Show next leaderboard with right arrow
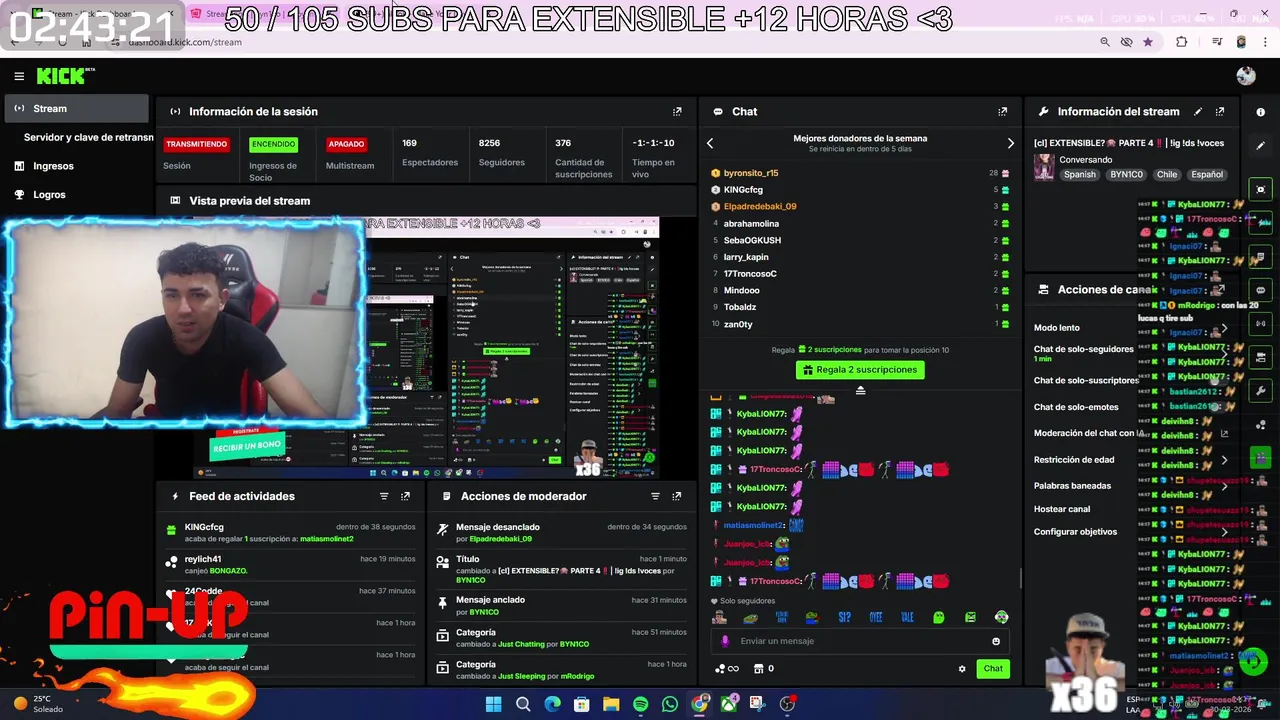Image resolution: width=1280 pixels, height=720 pixels. (1010, 143)
